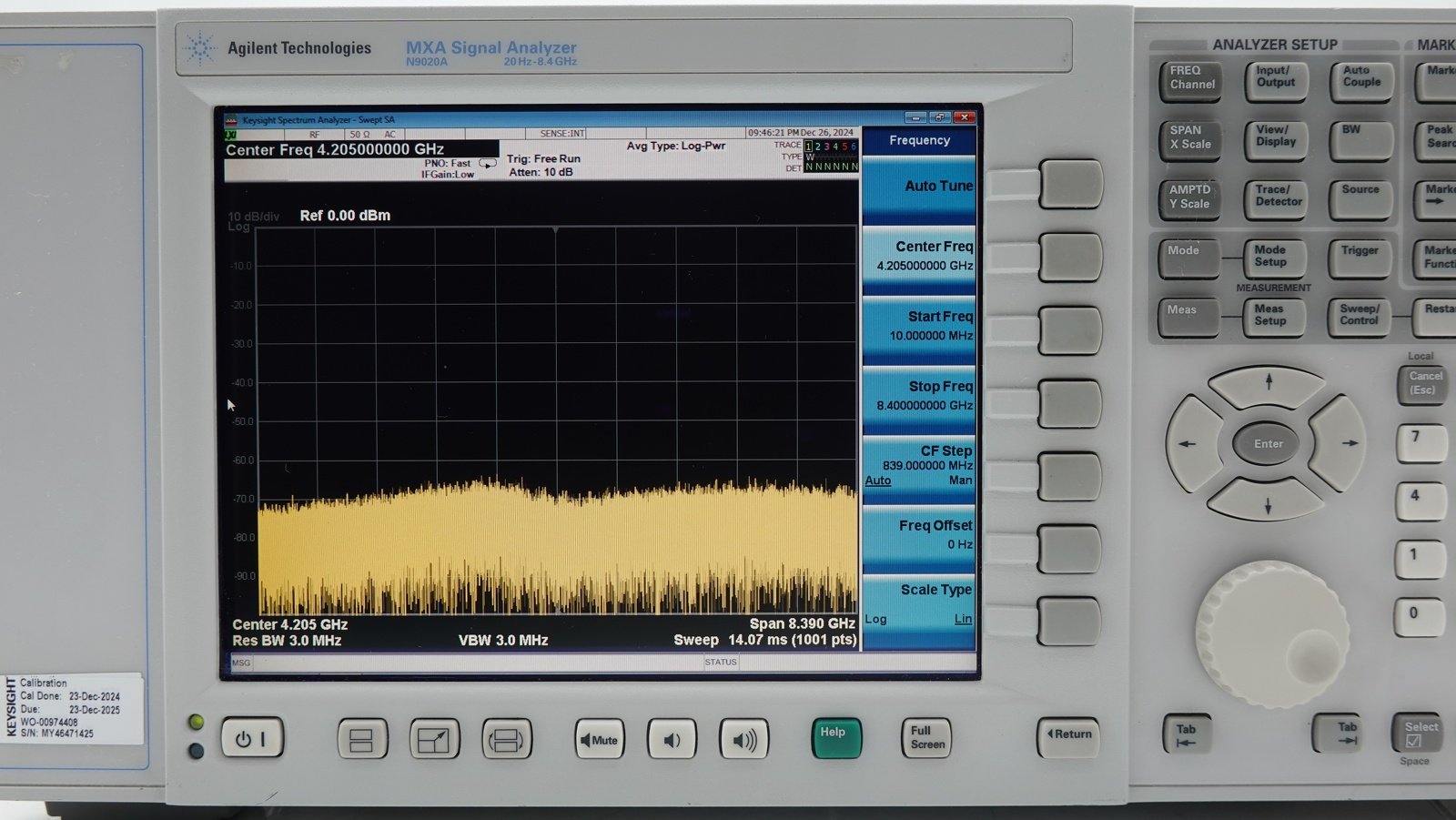Select the split window layout icon button
The image size is (1456, 820).
tap(361, 739)
